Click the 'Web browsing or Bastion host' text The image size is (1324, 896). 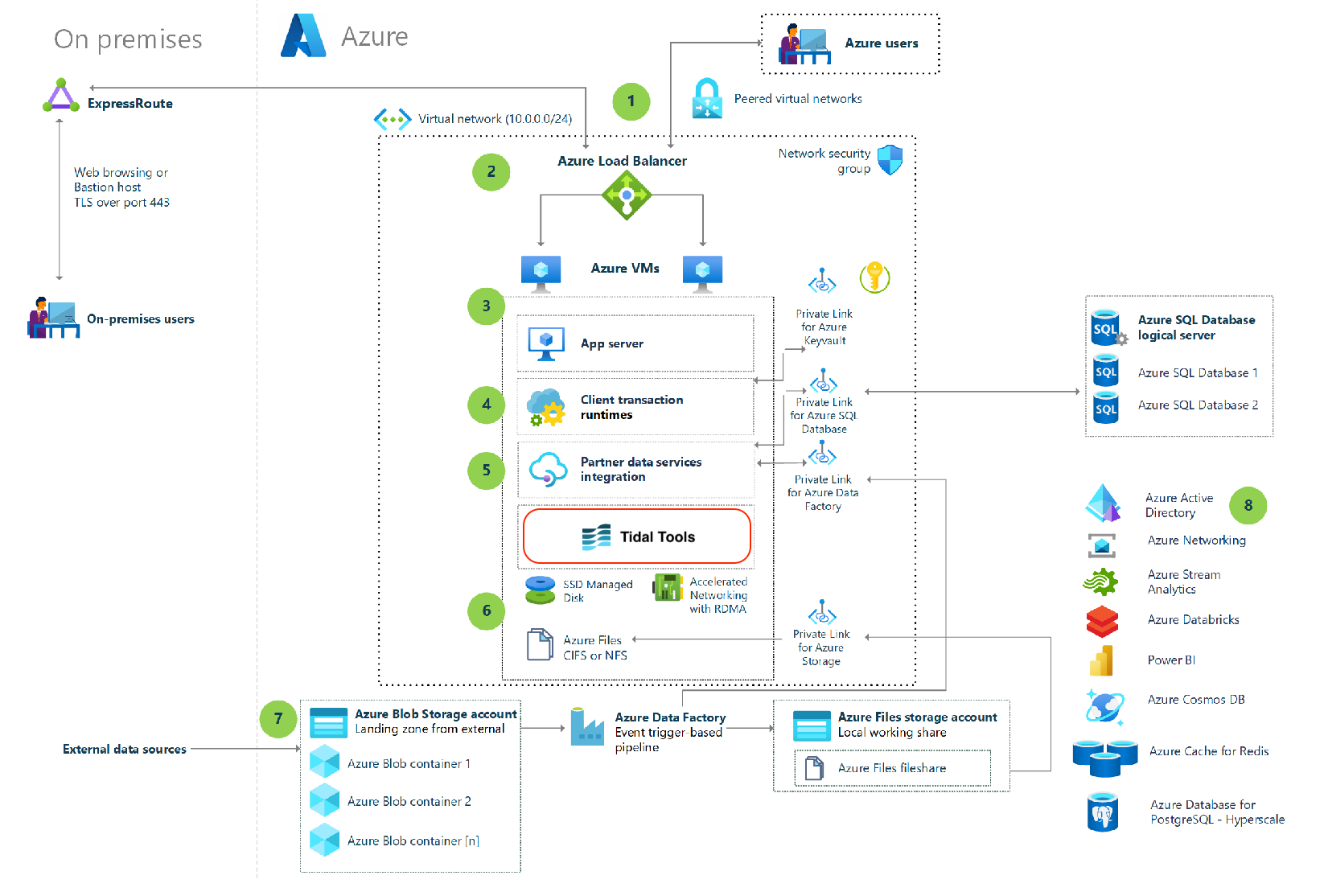121,179
